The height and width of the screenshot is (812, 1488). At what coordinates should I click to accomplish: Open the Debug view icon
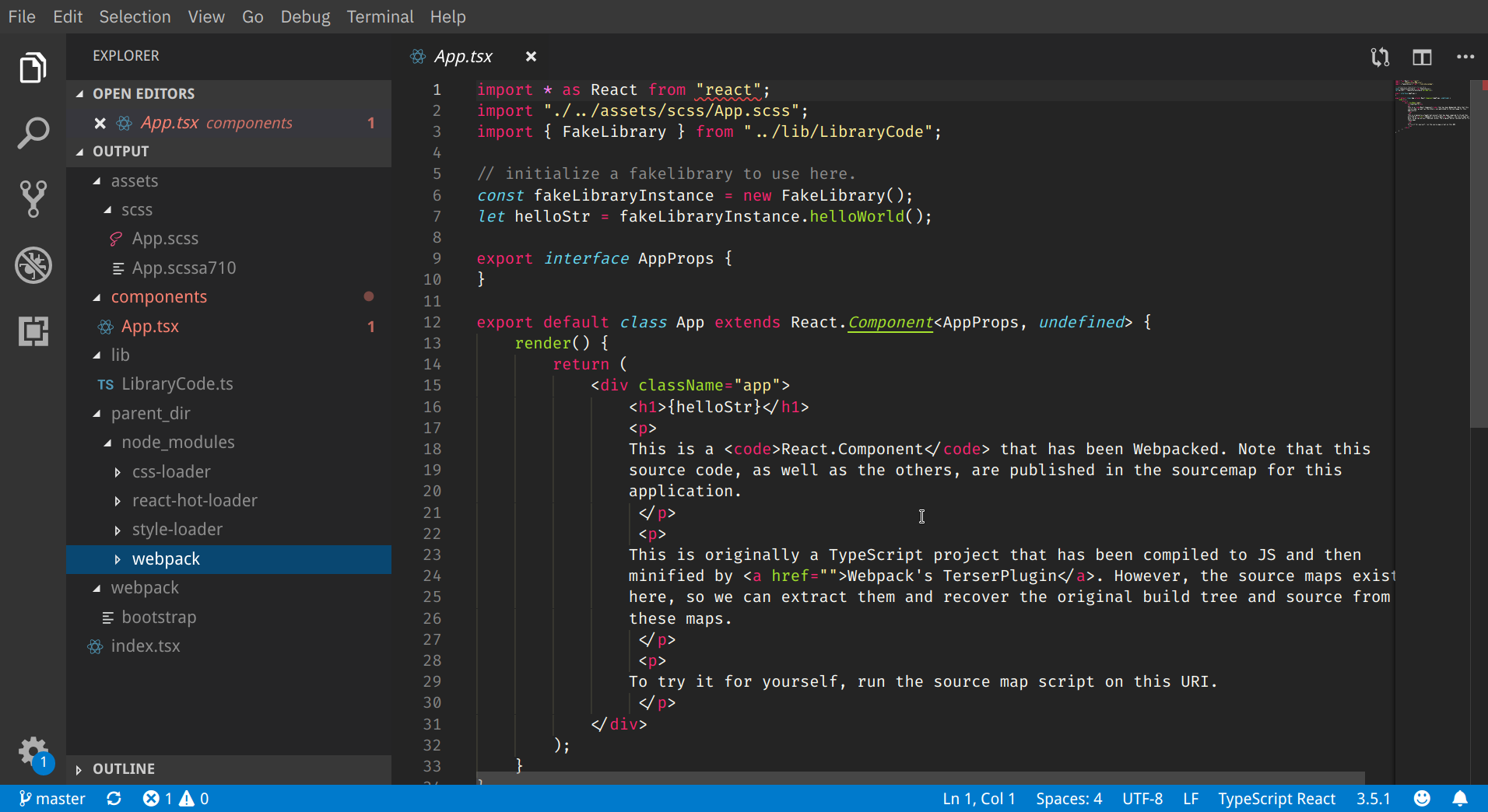[33, 265]
